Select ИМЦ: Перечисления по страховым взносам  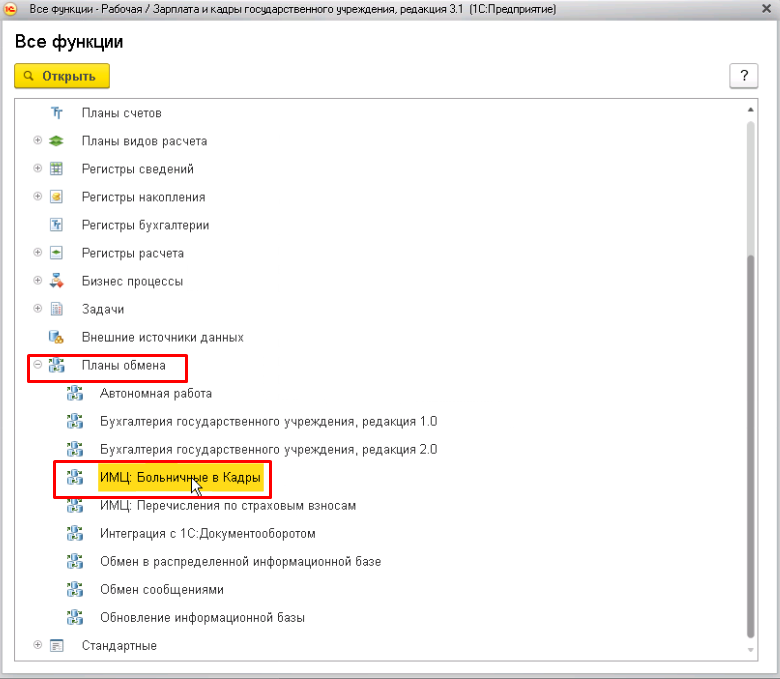(228, 506)
